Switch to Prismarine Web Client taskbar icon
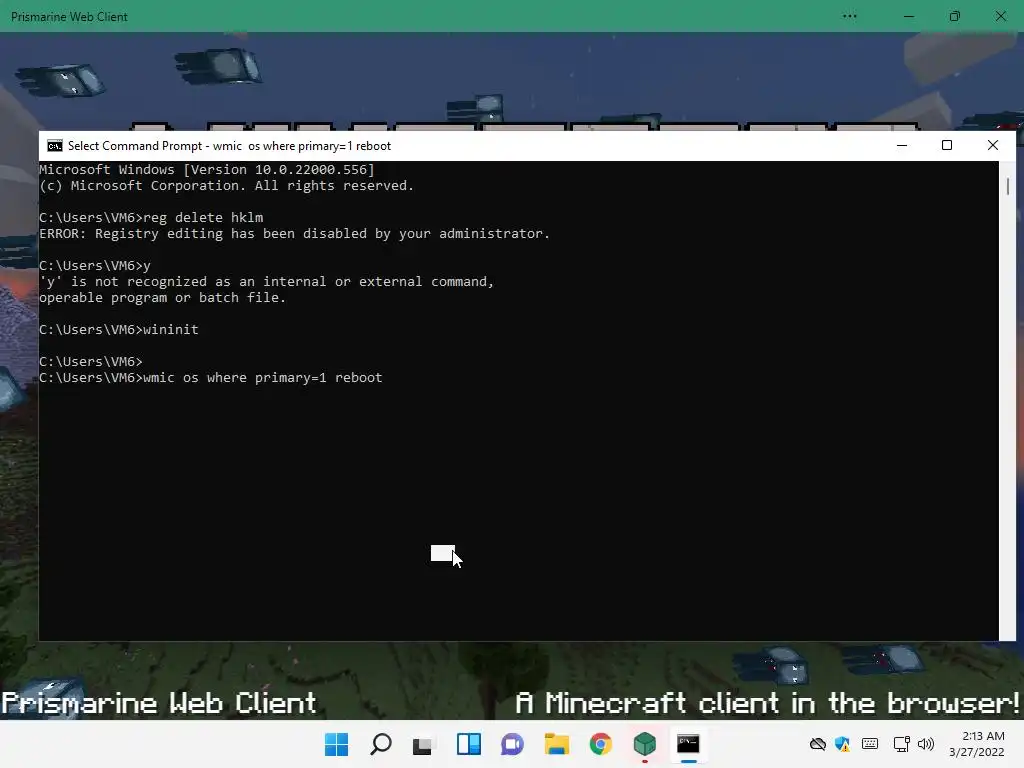This screenshot has height=768, width=1024. pyautogui.click(x=645, y=744)
